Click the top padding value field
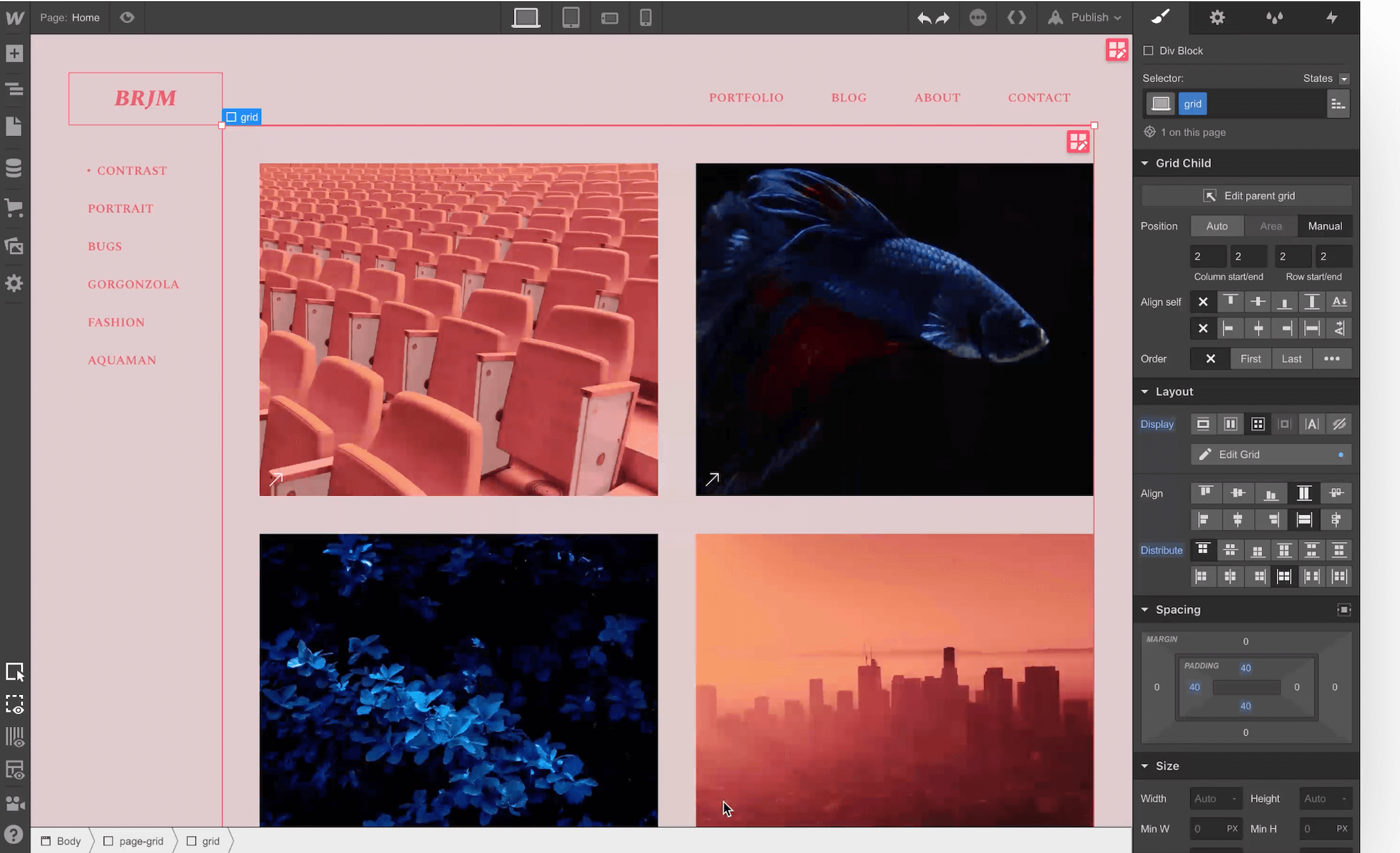The image size is (1400, 853). (x=1245, y=668)
